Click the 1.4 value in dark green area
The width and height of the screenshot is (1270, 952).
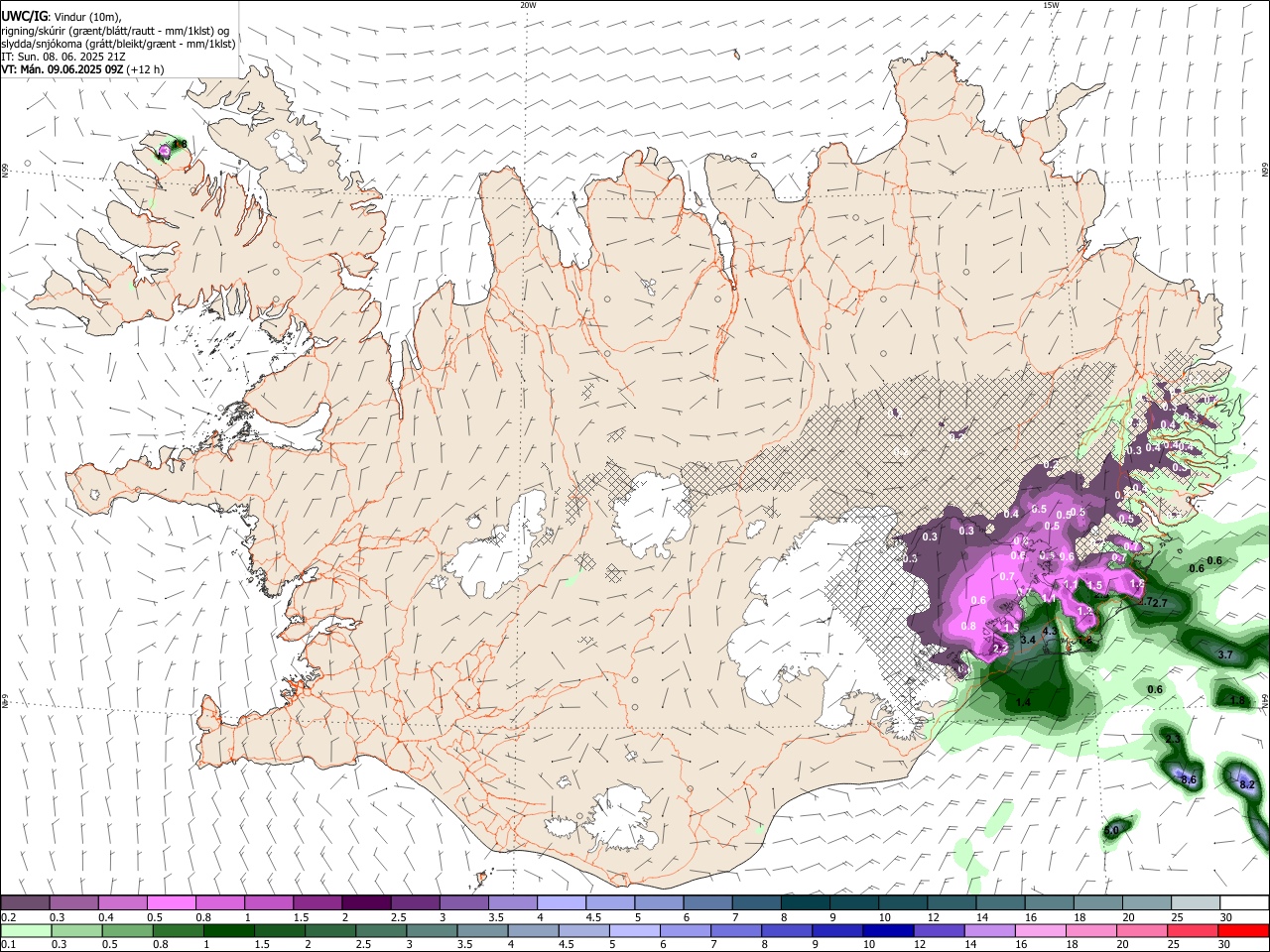1024,702
